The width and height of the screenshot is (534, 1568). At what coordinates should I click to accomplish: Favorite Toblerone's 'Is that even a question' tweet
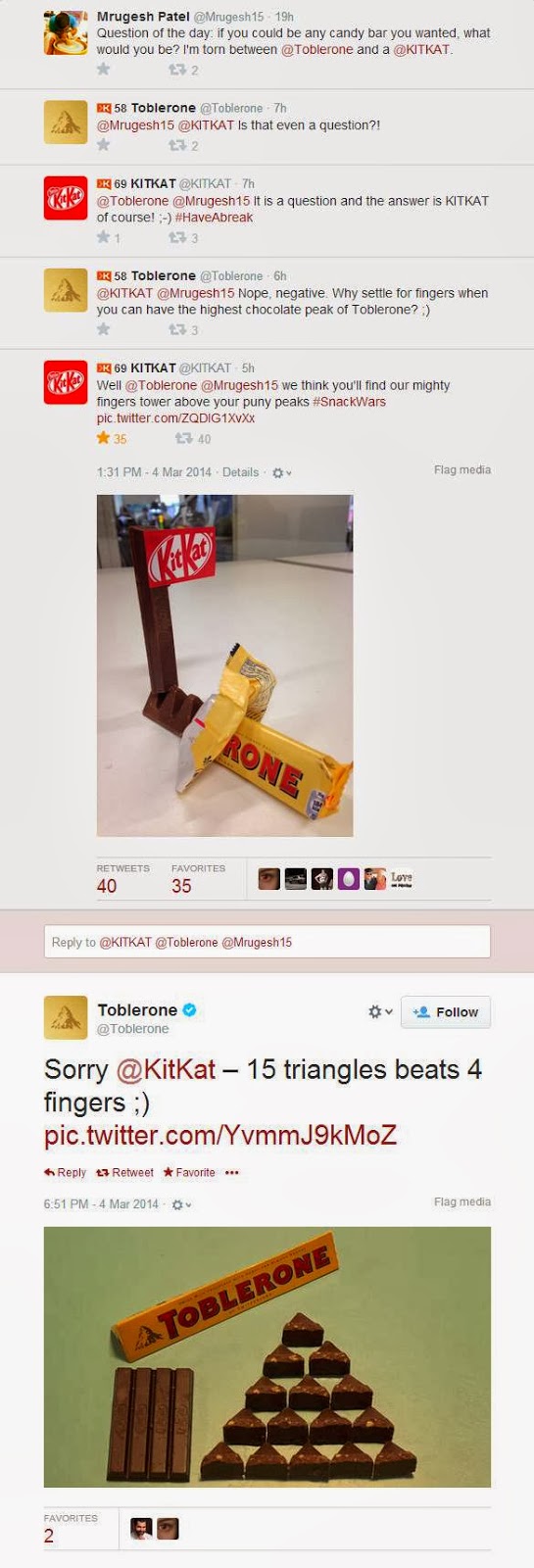click(x=103, y=145)
